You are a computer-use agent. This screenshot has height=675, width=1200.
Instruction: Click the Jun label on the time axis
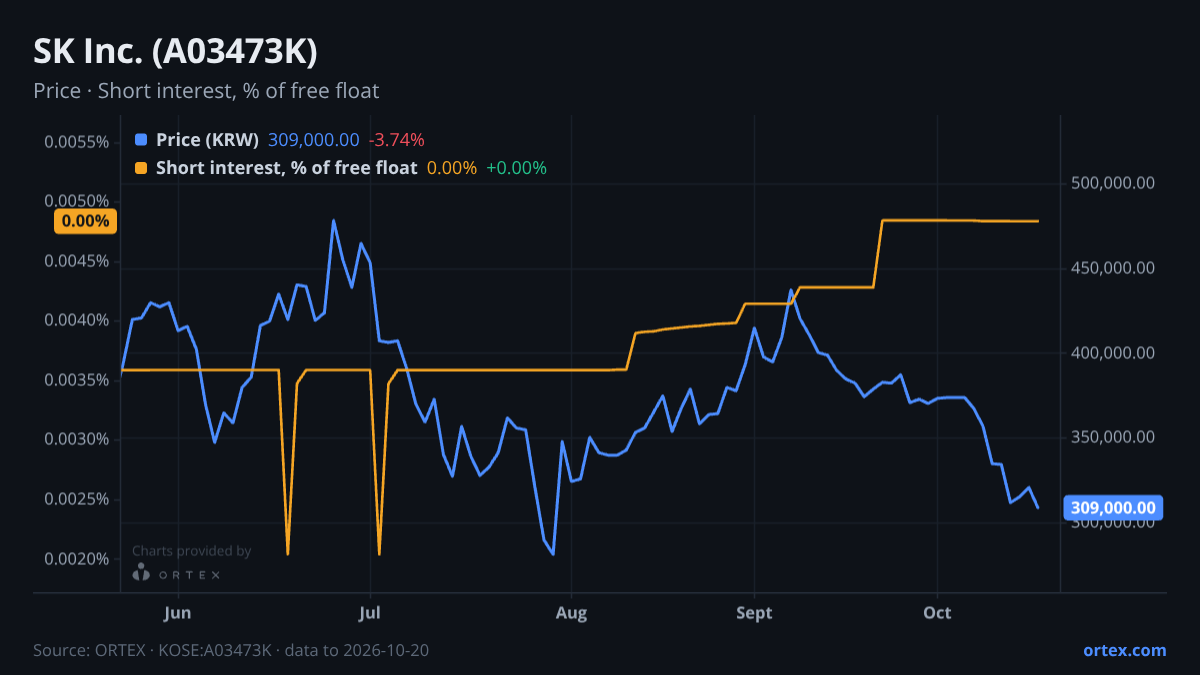click(x=177, y=613)
